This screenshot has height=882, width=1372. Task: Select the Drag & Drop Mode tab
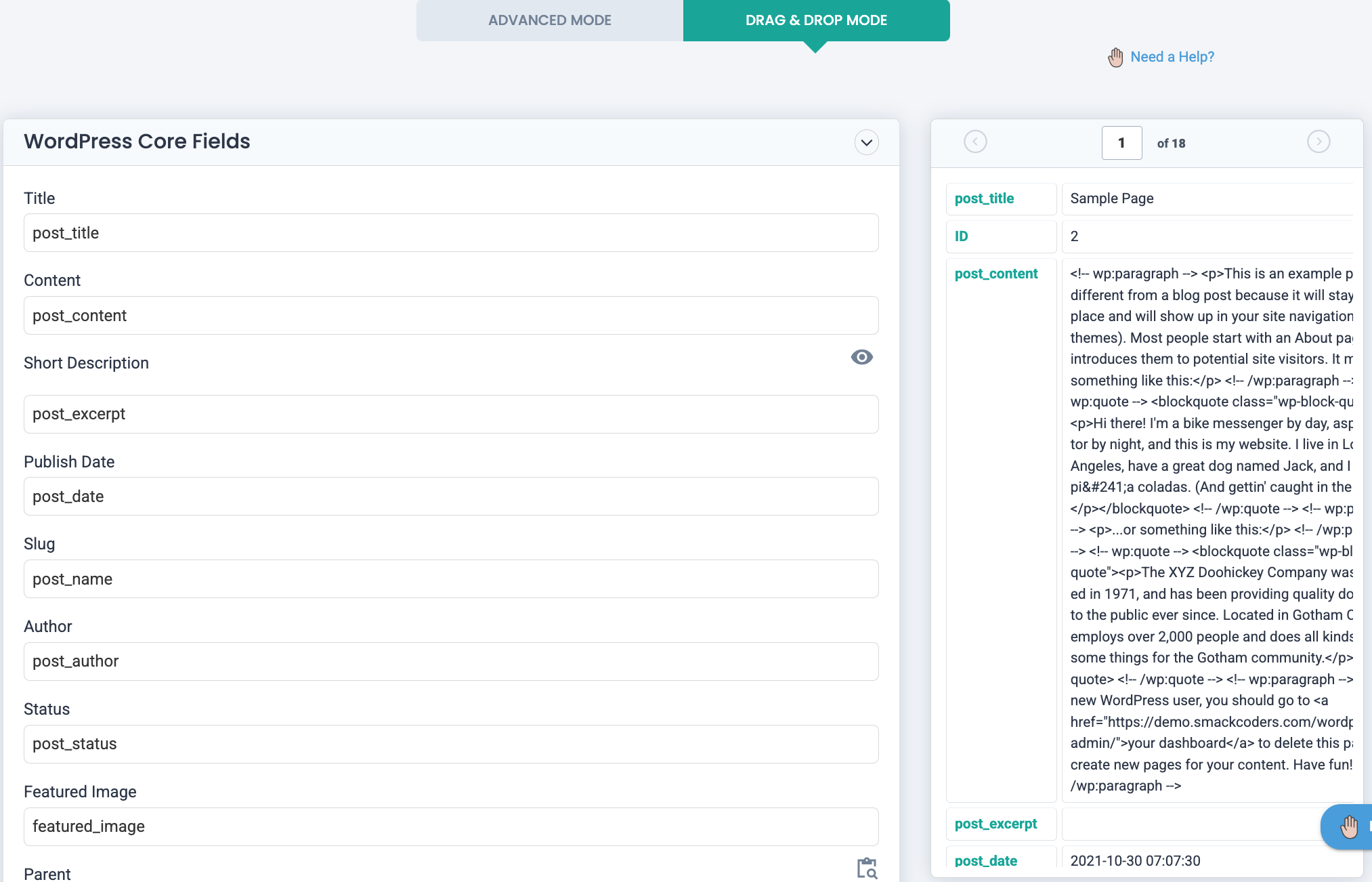(816, 20)
